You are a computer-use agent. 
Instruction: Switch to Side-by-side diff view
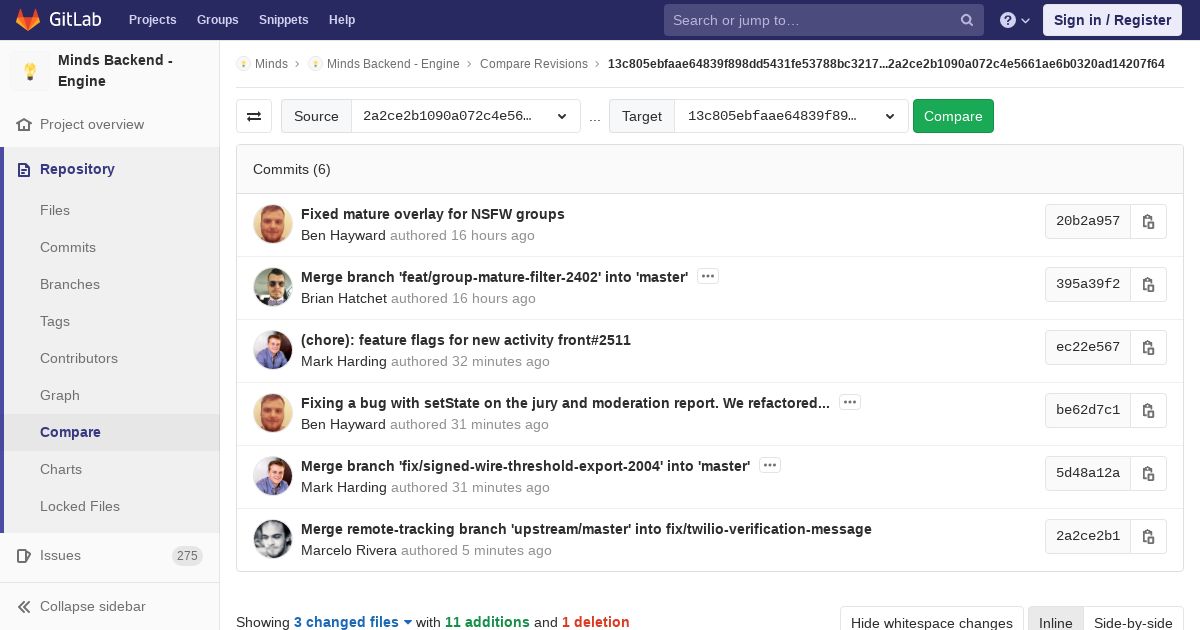(1133, 622)
